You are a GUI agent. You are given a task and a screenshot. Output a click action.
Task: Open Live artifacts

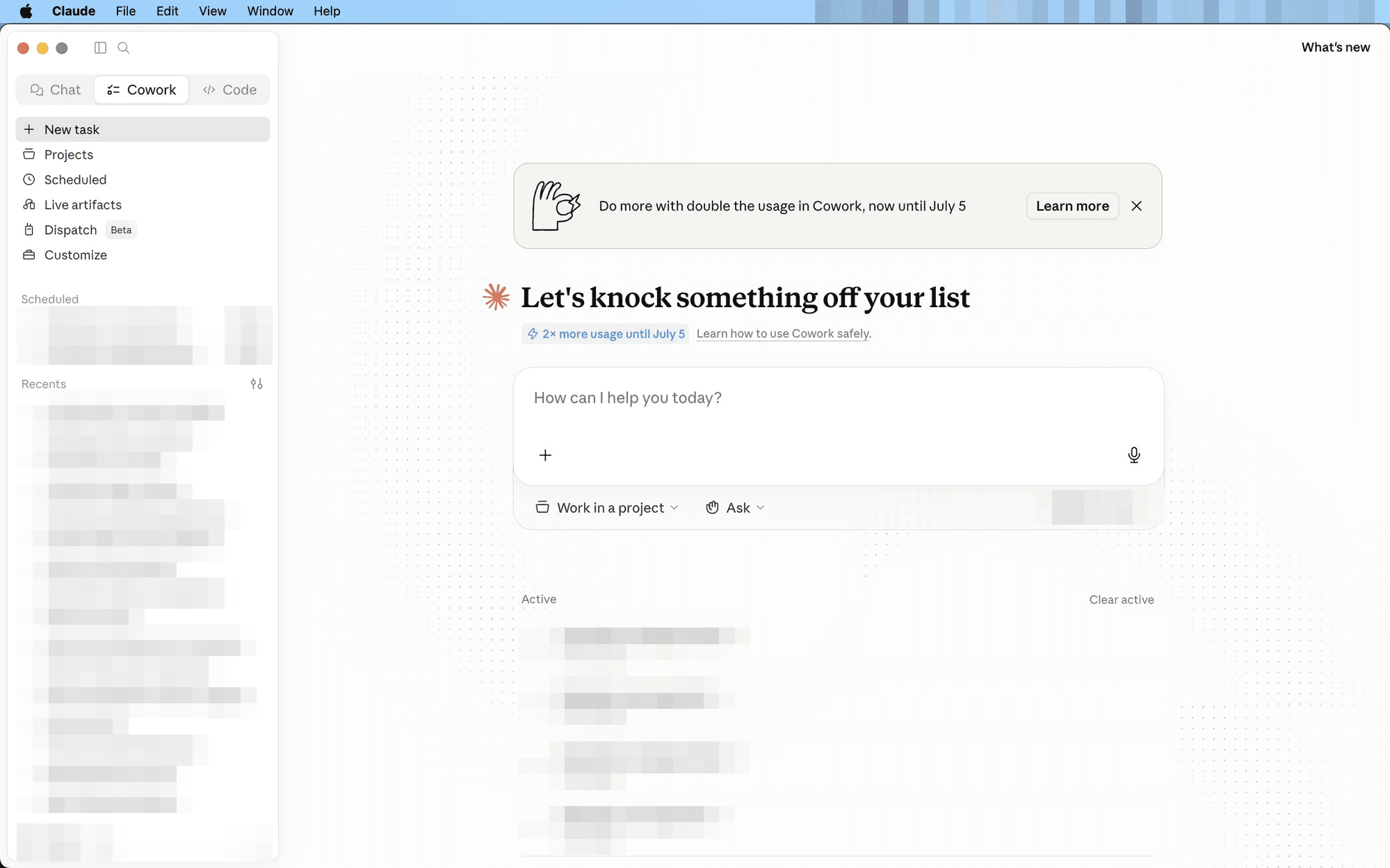pyautogui.click(x=143, y=204)
